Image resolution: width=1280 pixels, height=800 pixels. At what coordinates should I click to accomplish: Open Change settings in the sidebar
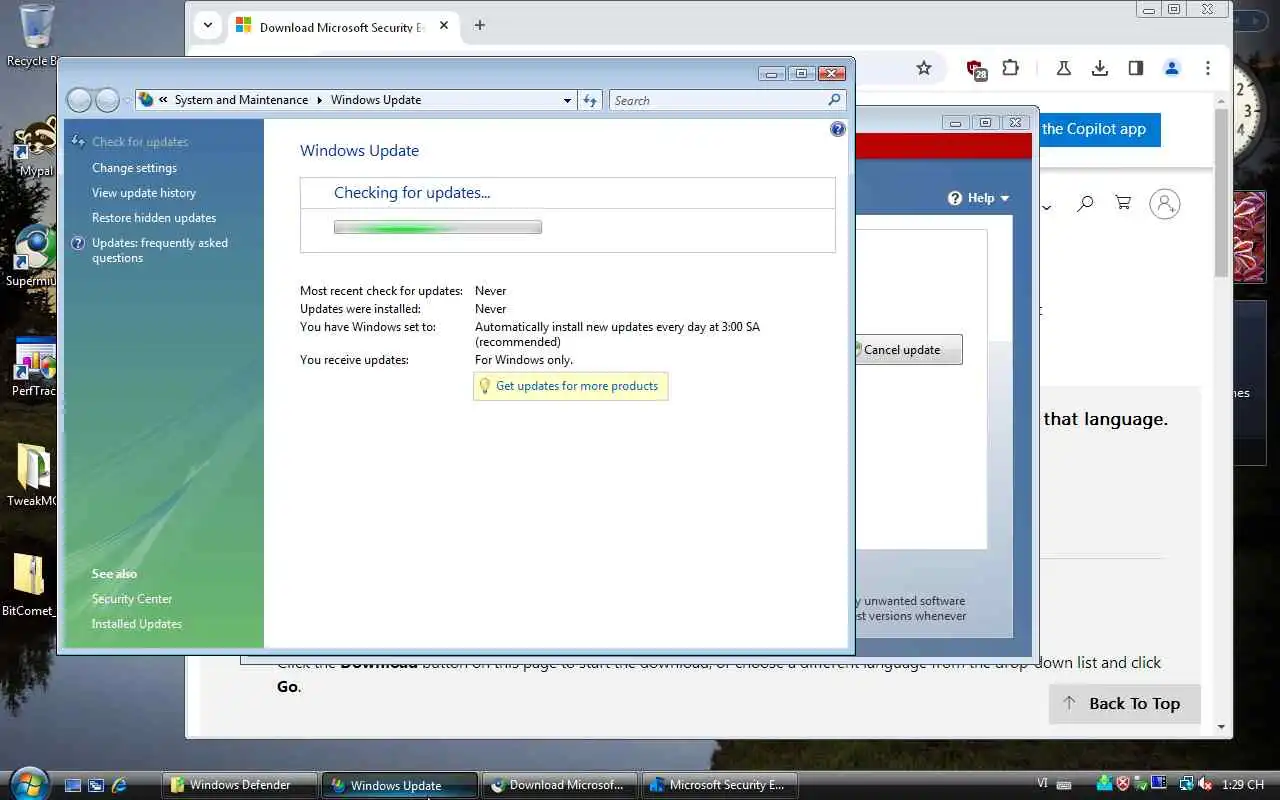tap(134, 168)
